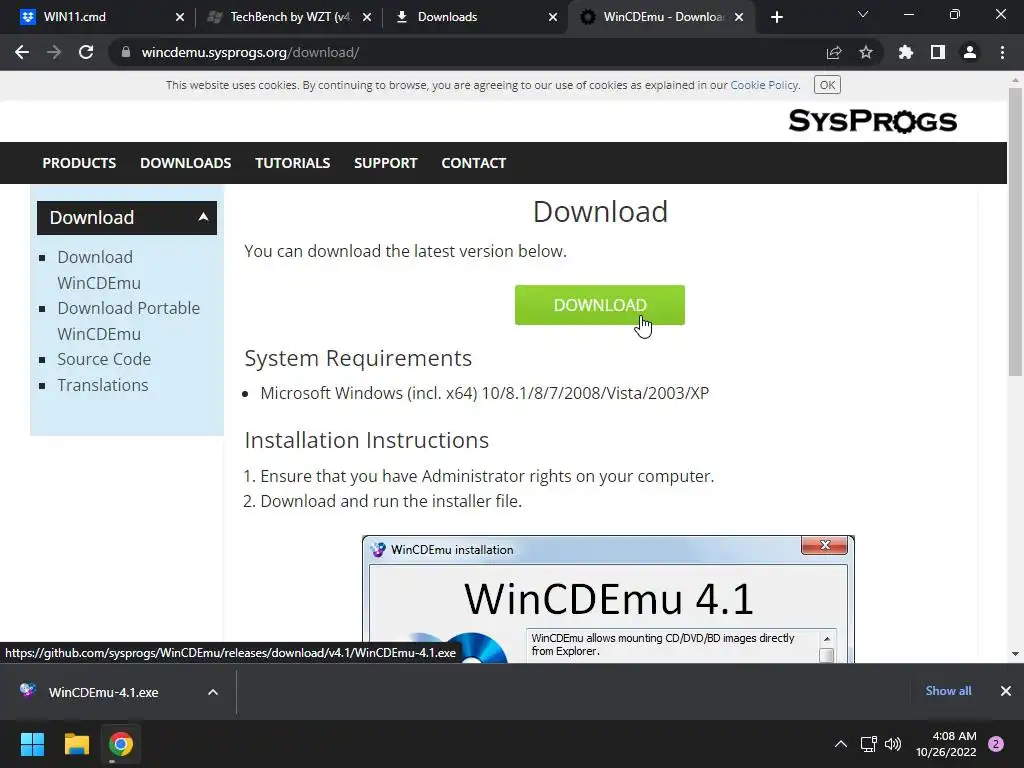Open the SUPPORT menu
This screenshot has height=768, width=1024.
(385, 163)
